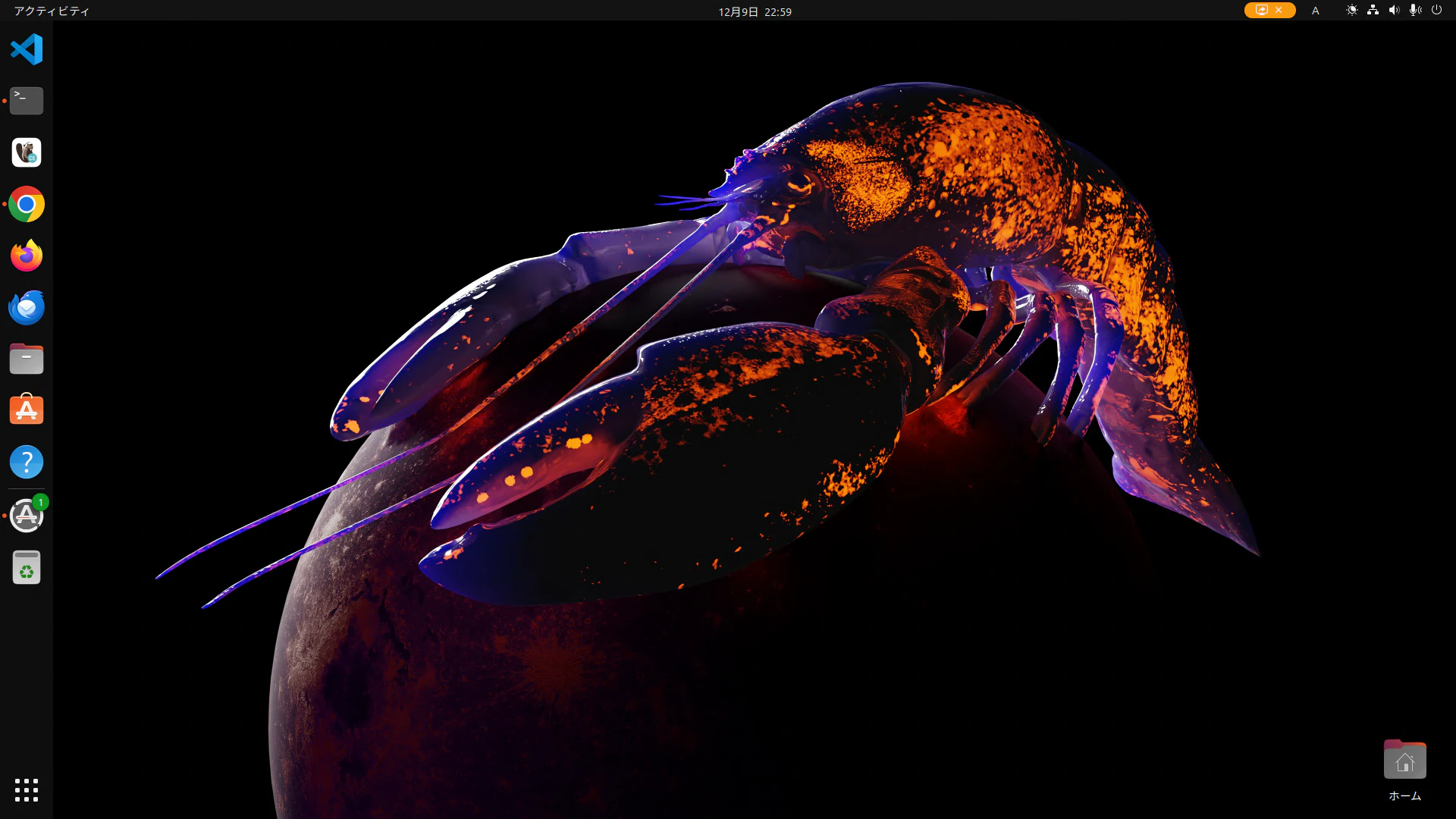1456x819 pixels.
Task: Open the Google Chrome browser
Action: click(x=27, y=205)
